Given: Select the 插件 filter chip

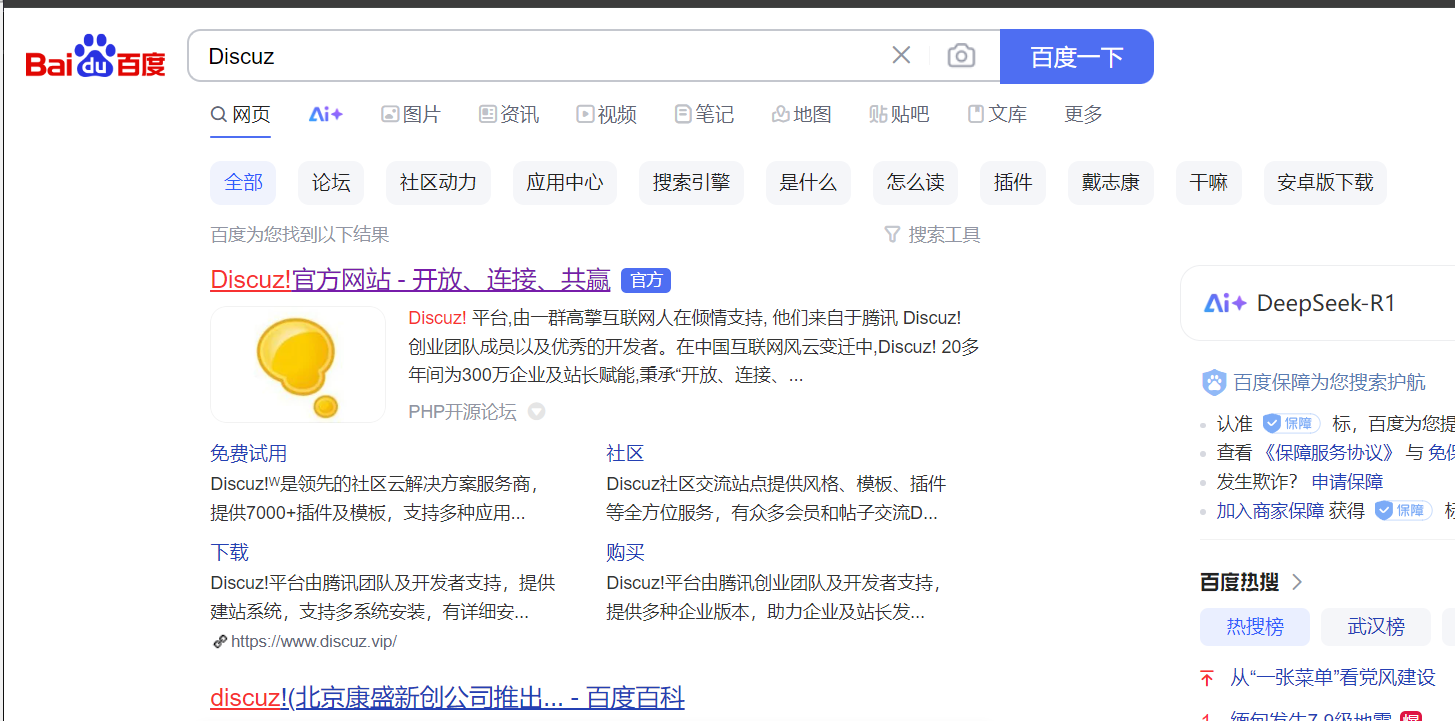Looking at the screenshot, I should (1013, 183).
